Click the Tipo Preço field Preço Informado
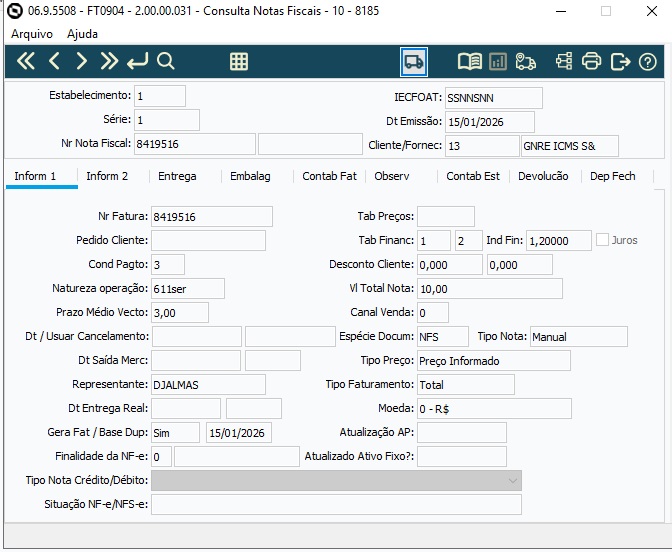672x552 pixels. point(494,361)
